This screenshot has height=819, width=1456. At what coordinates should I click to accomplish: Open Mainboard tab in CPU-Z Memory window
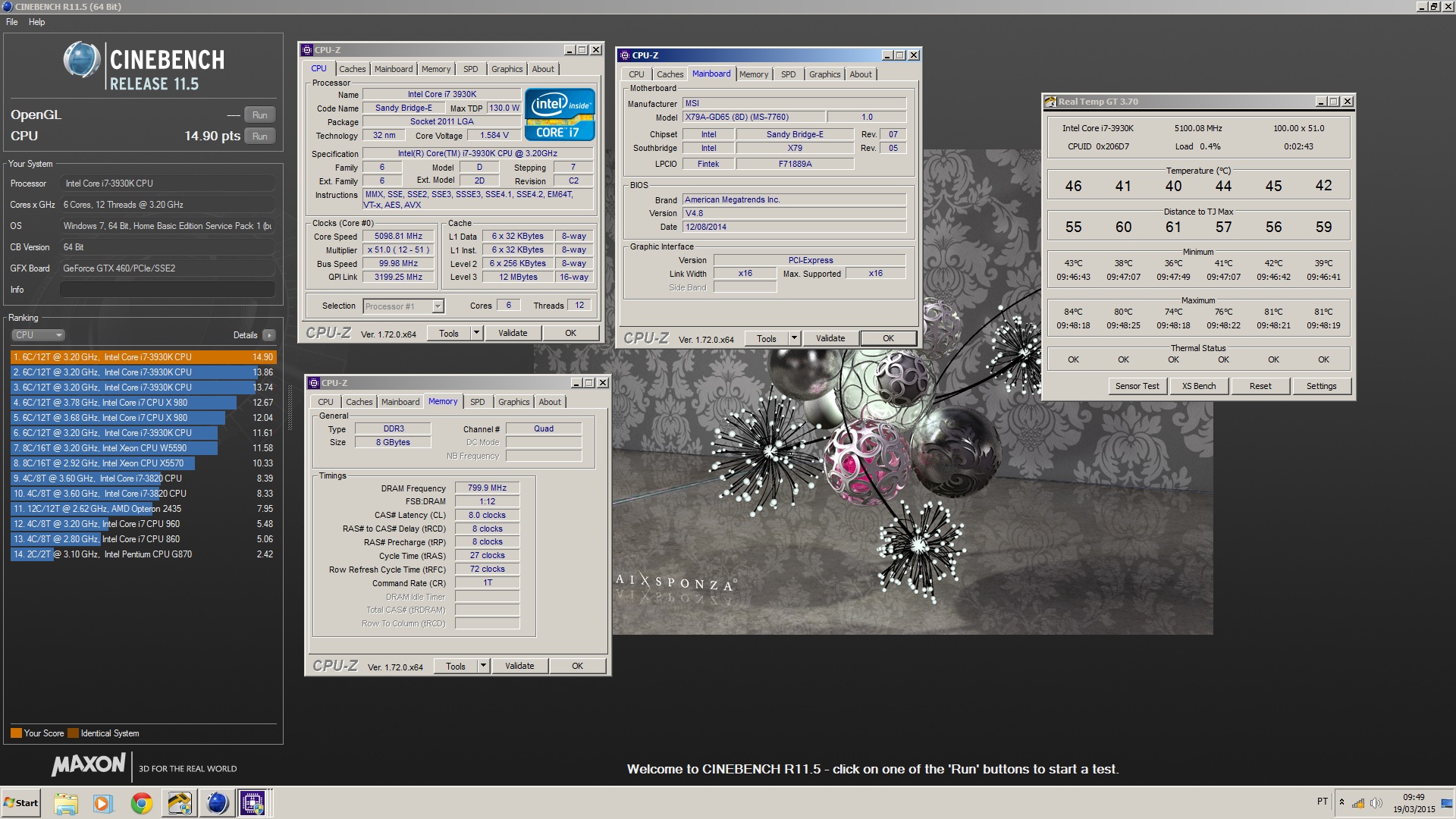(x=400, y=402)
